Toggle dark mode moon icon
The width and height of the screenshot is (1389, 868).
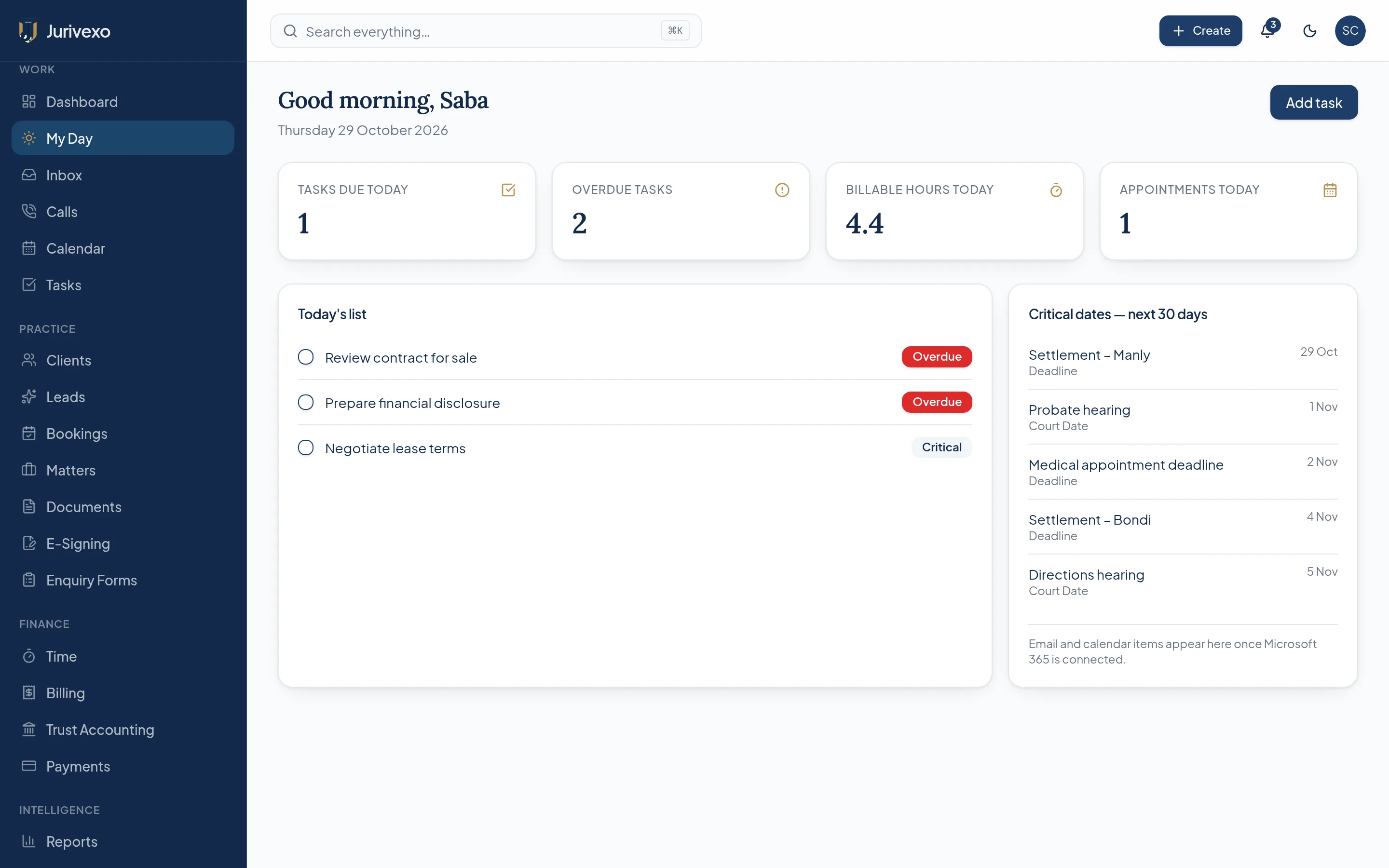[x=1310, y=31]
